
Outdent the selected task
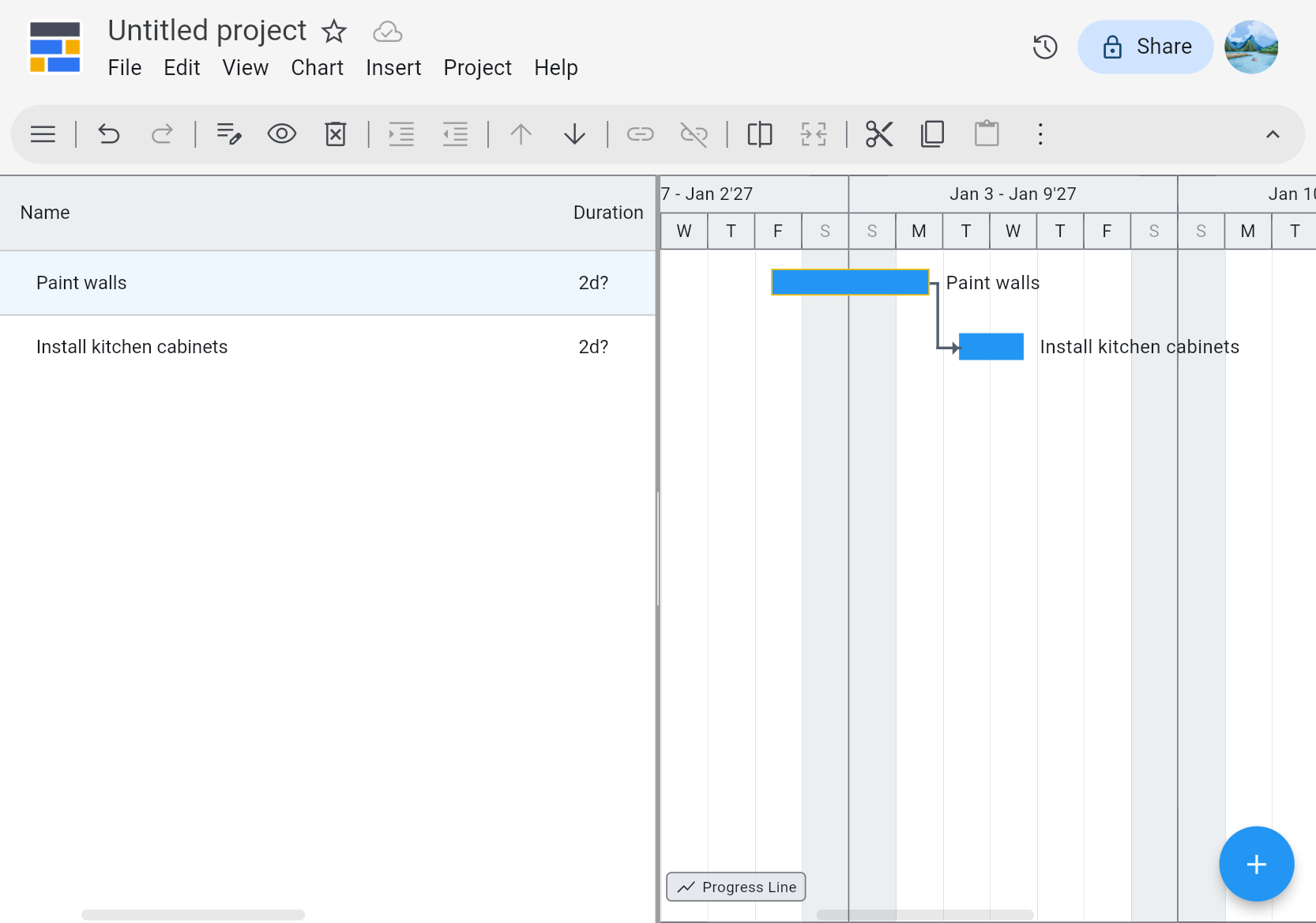455,134
